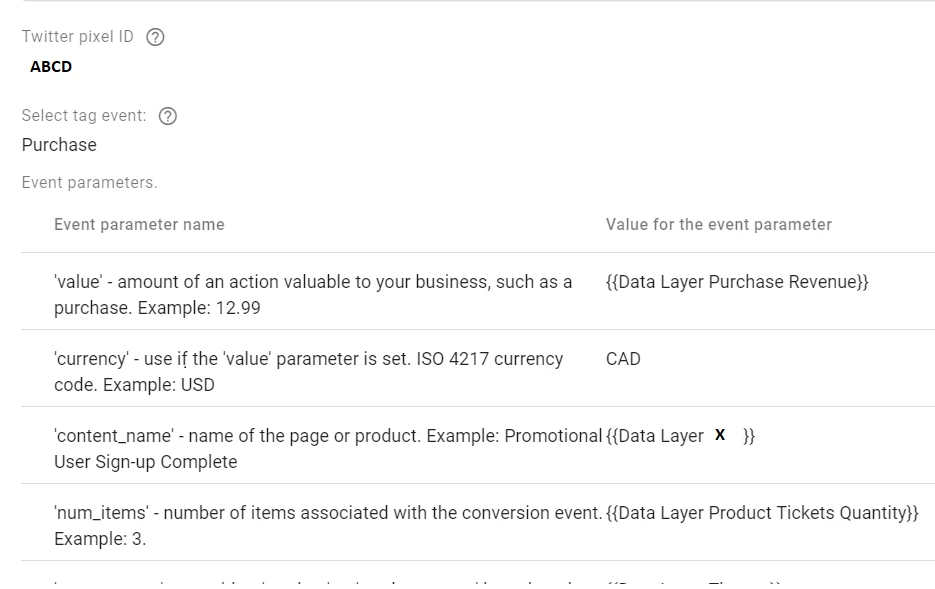The width and height of the screenshot is (935, 589).
Task: Select the ABCD pixel ID value
Action: [51, 67]
